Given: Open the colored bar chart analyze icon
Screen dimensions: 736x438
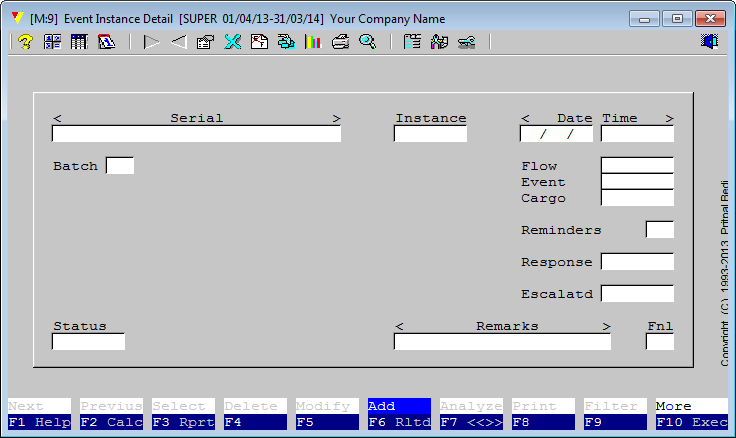Looking at the screenshot, I should coord(313,42).
